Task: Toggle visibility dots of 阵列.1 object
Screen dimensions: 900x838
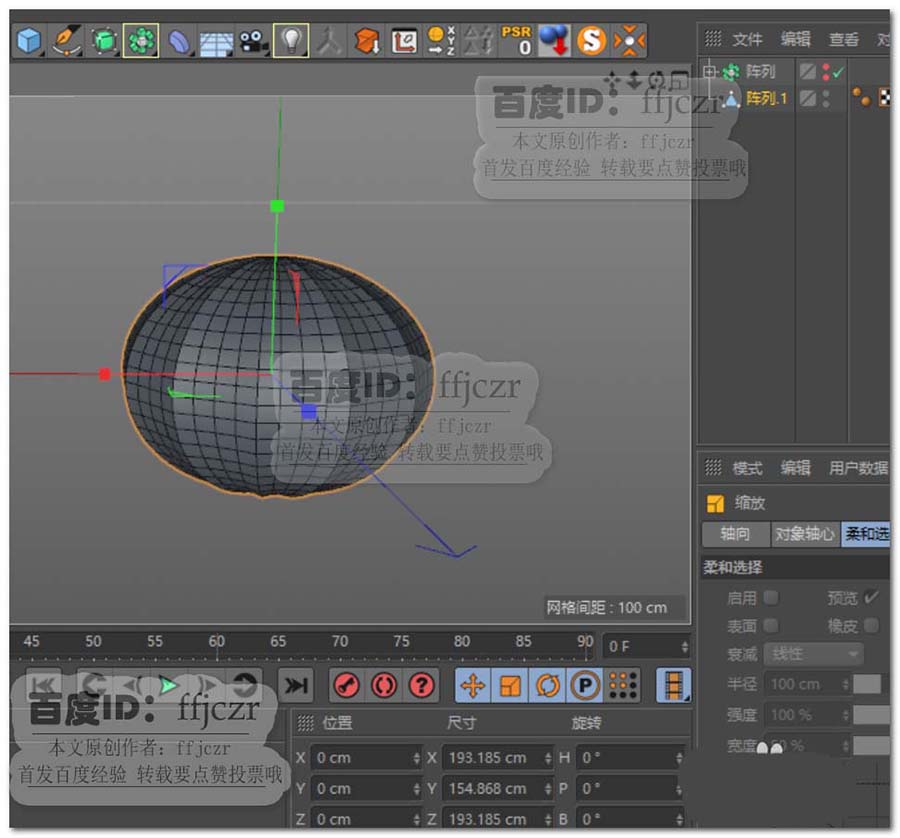Action: (826, 99)
